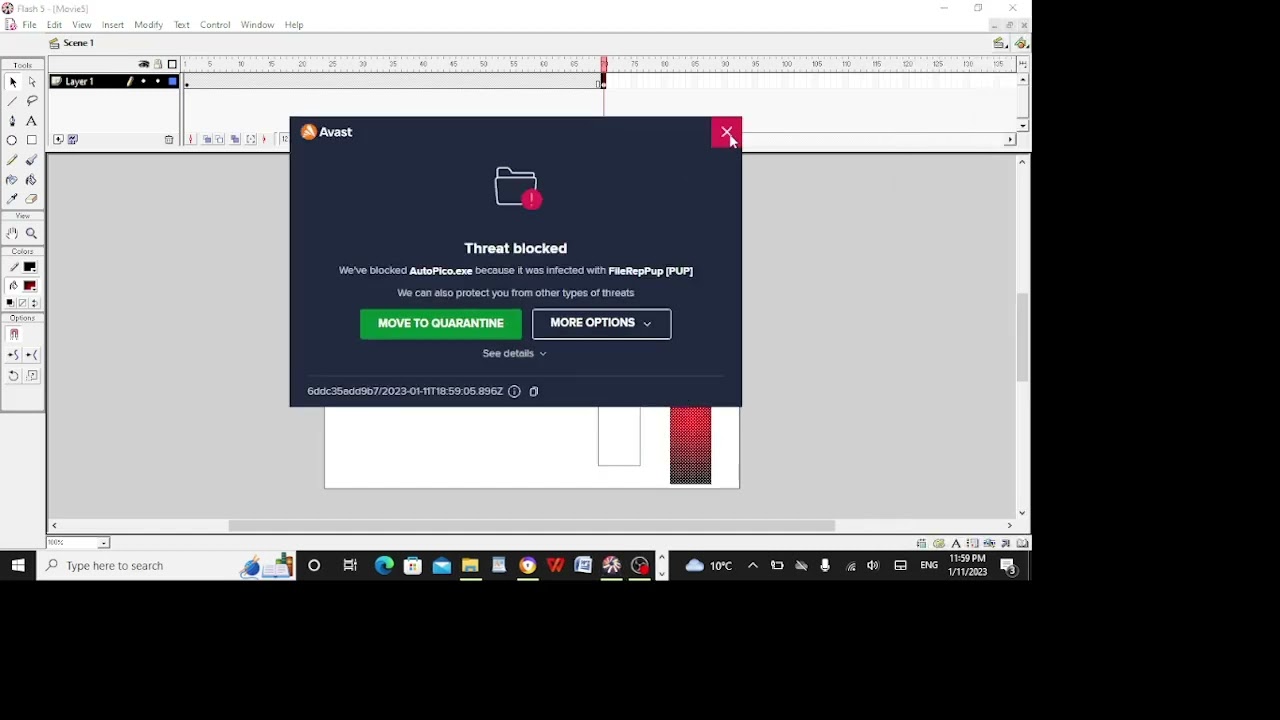Show hidden system tray icons
Image resolution: width=1280 pixels, height=720 pixels.
point(753,566)
